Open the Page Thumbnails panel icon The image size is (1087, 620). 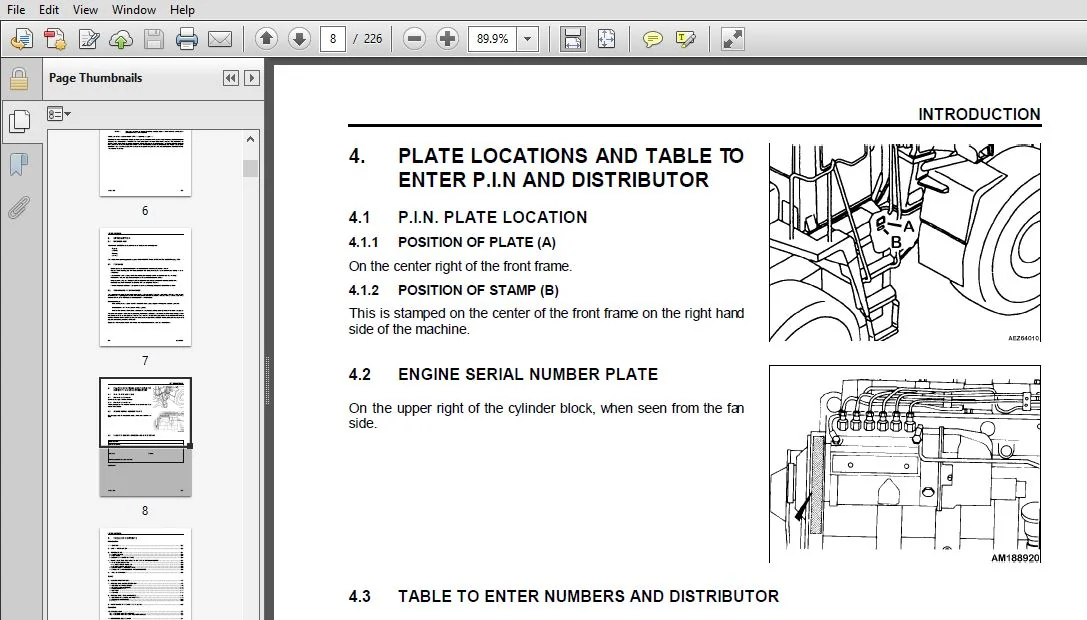click(x=19, y=121)
